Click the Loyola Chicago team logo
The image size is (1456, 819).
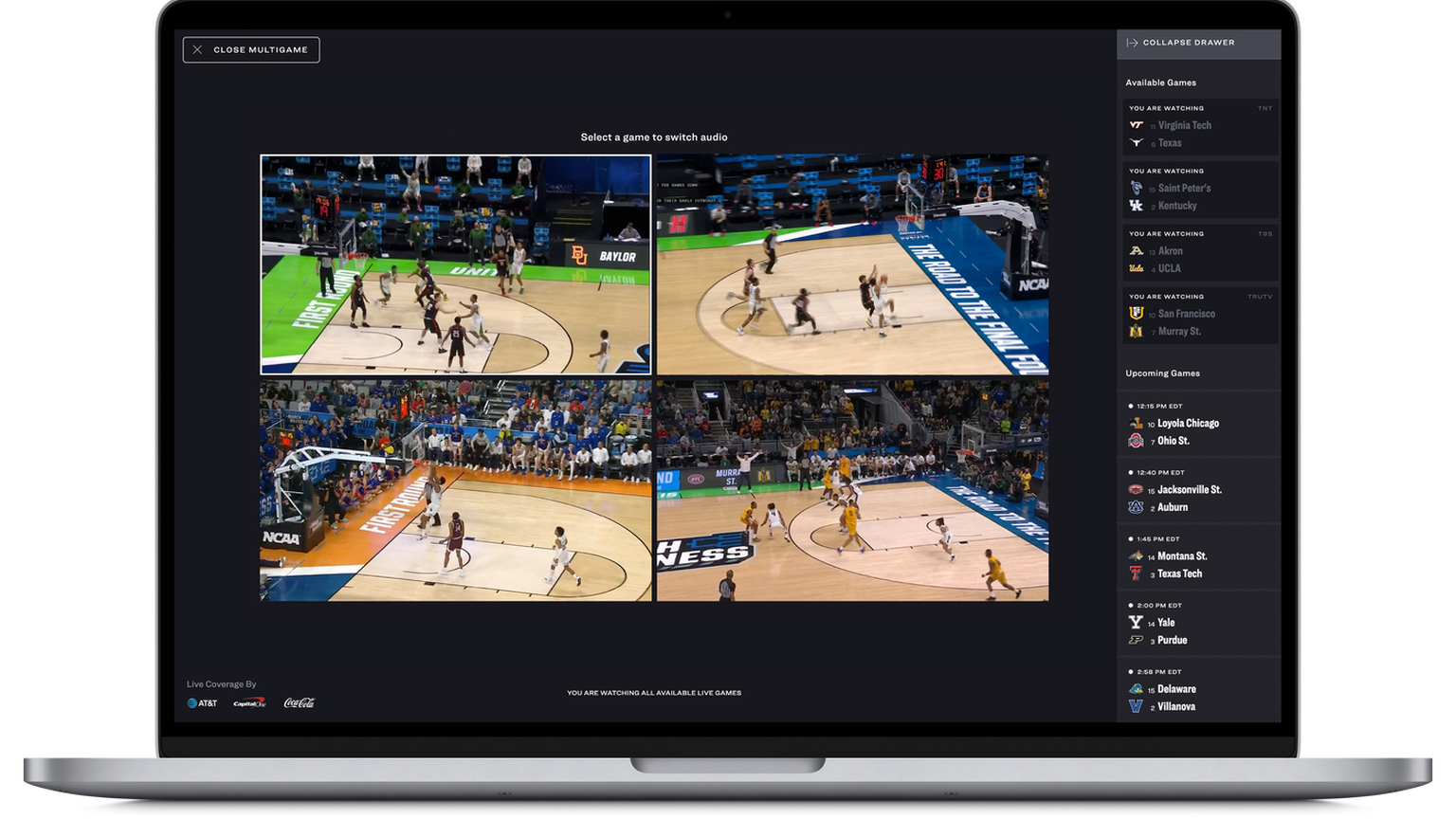tap(1136, 424)
